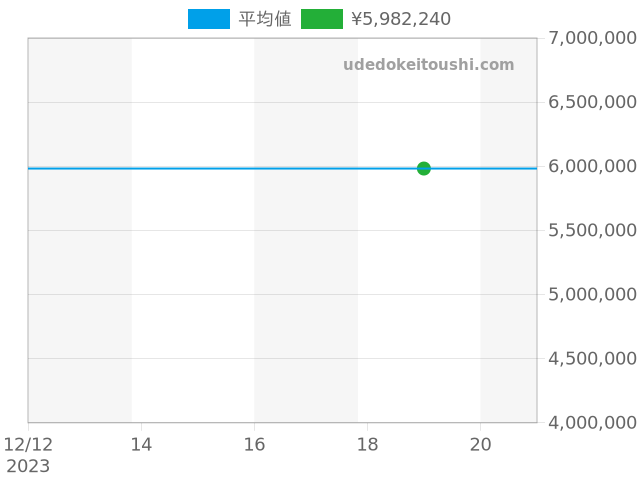
Task: Select the green data point on the chart
Action: (x=423, y=168)
